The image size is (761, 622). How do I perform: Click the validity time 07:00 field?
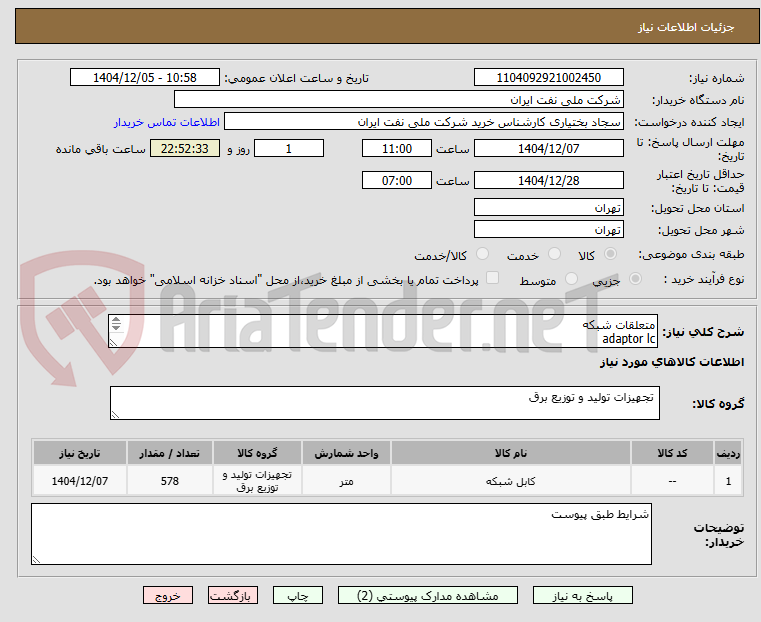coord(397,180)
